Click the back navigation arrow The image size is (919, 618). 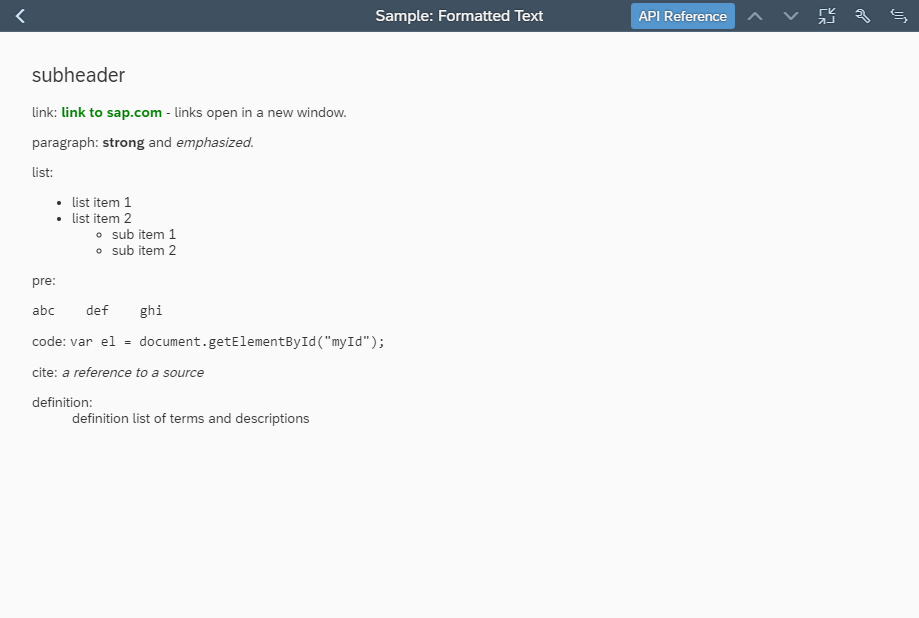pos(18,15)
